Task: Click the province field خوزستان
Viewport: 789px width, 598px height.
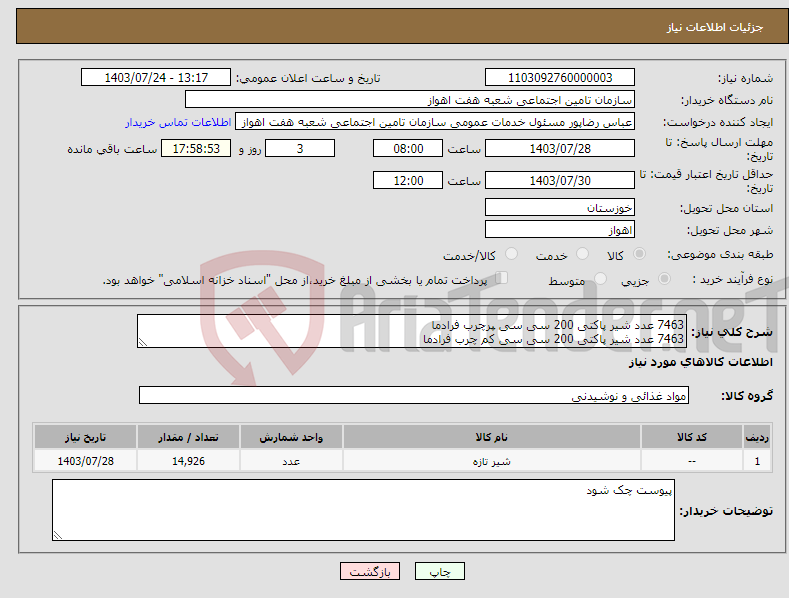Action: click(560, 207)
